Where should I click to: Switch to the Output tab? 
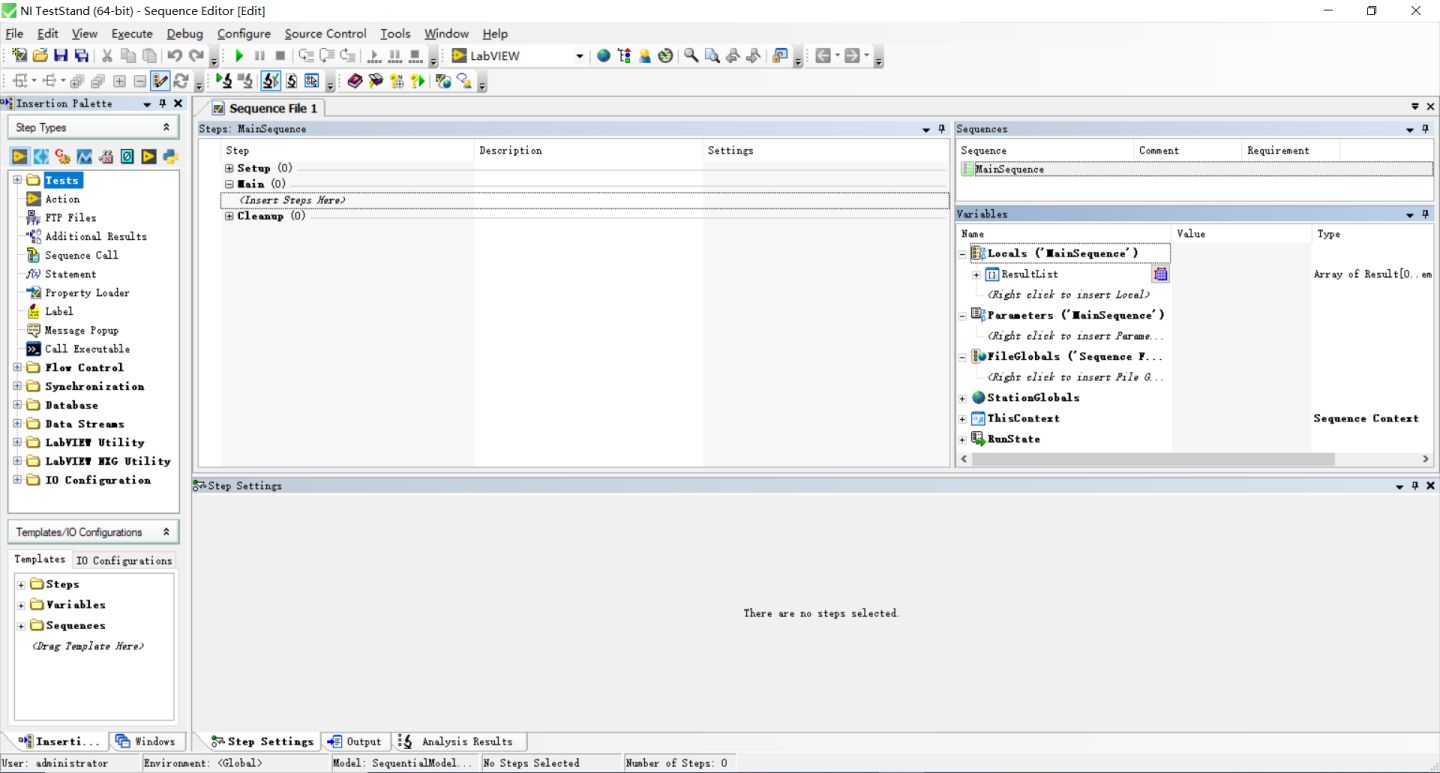coord(355,741)
